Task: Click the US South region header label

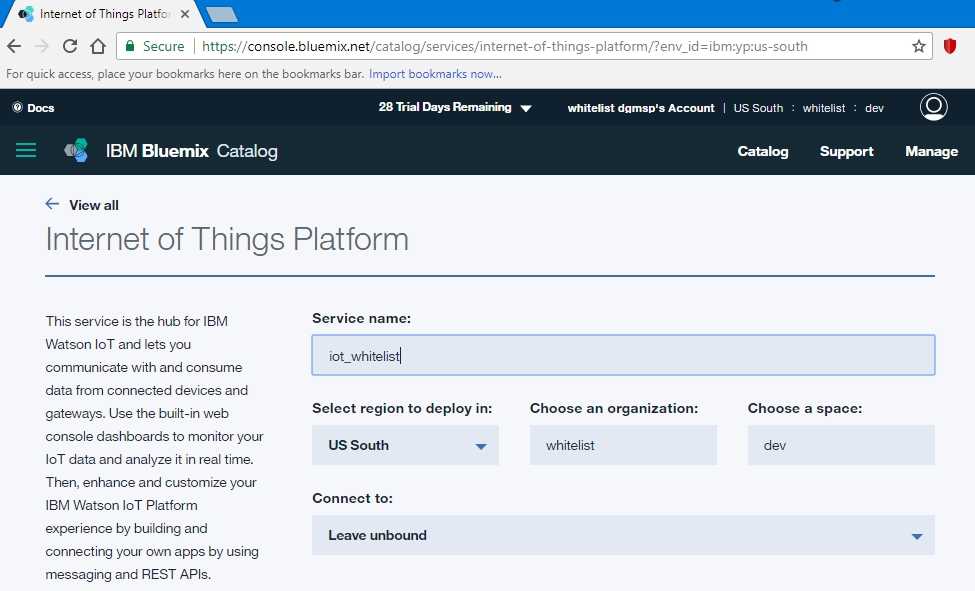Action: point(758,108)
